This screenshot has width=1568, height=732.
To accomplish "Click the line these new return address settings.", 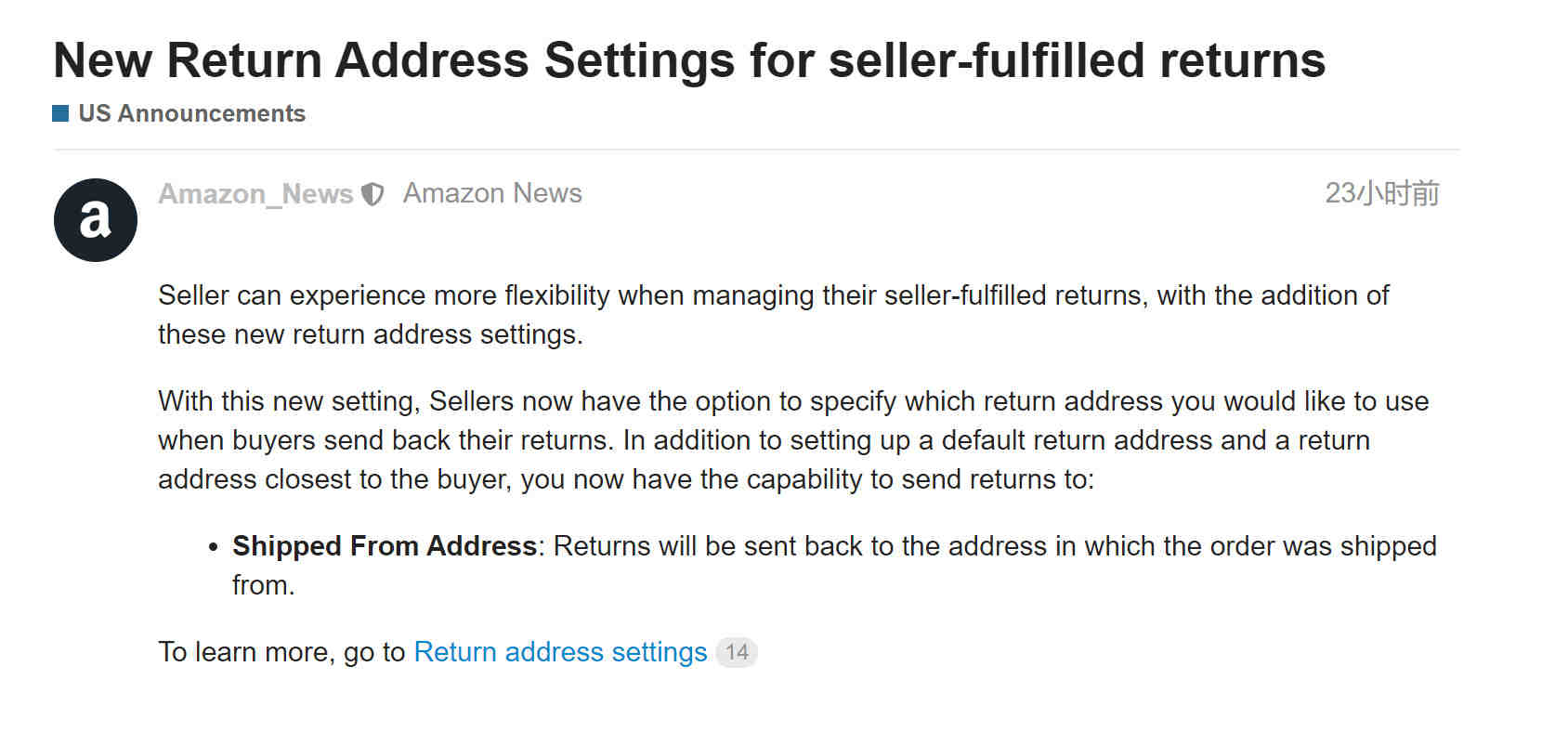I will coord(371,334).
